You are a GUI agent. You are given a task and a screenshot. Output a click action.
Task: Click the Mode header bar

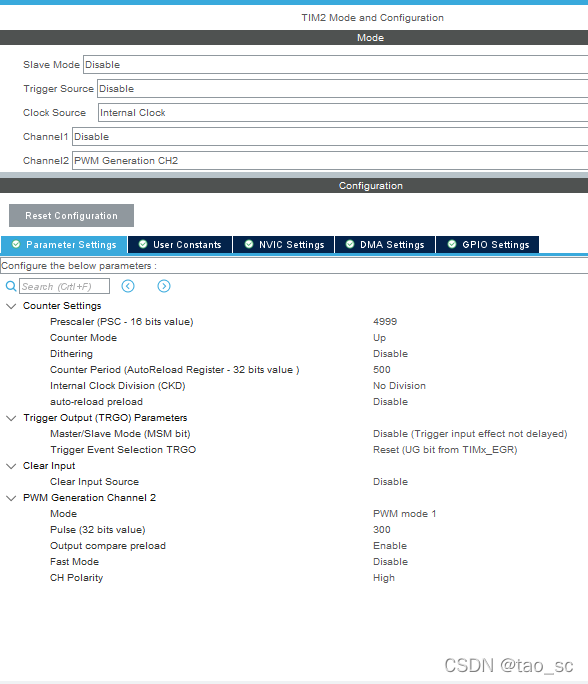pyautogui.click(x=294, y=38)
